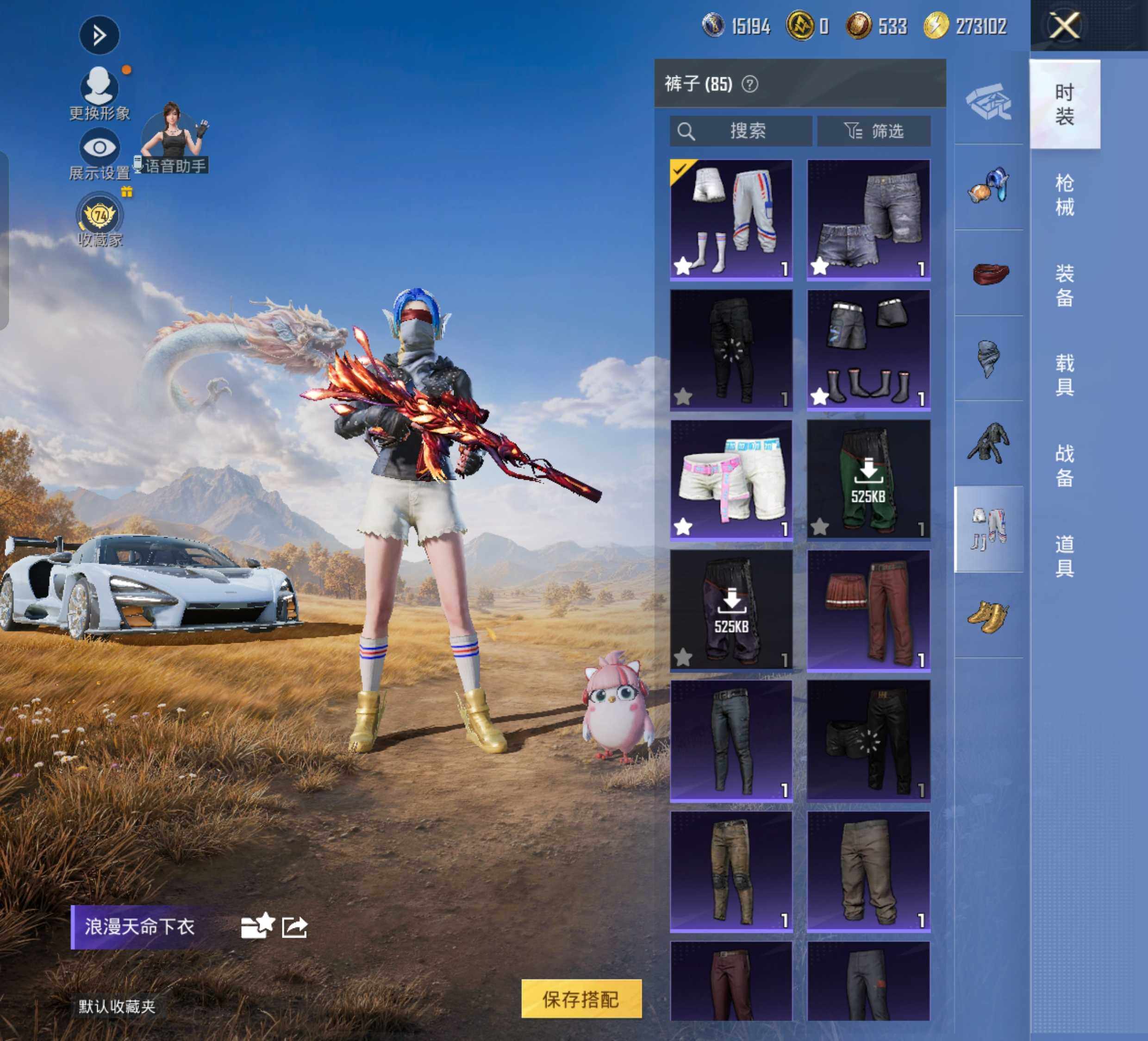Switch to the 载具 vehicles tab

click(1064, 375)
